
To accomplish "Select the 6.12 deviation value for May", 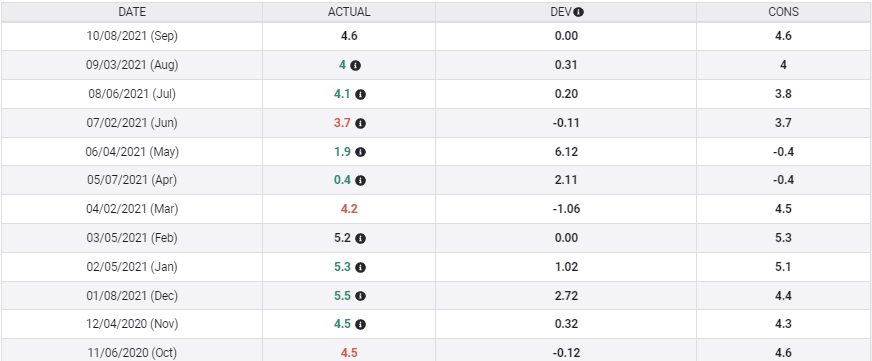I will click(x=566, y=152).
